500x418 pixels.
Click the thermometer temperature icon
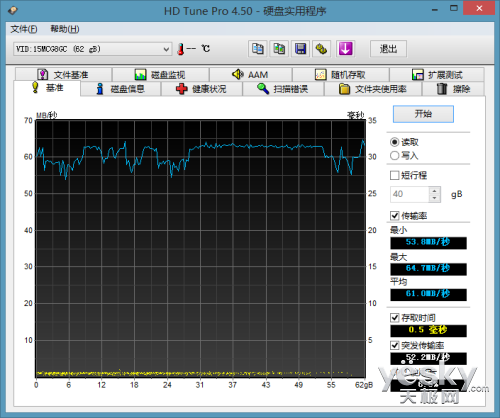point(181,49)
